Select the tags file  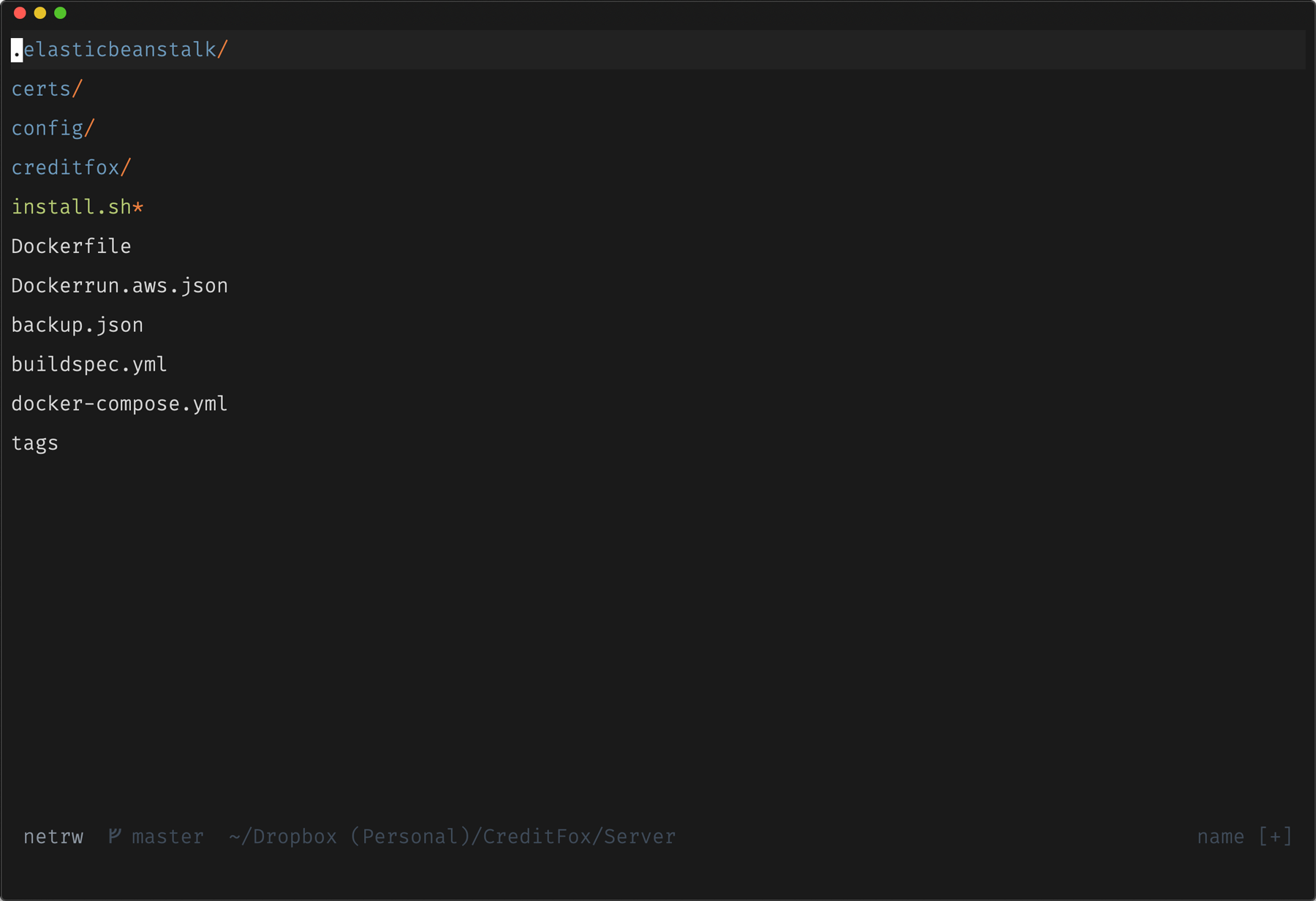pos(35,443)
